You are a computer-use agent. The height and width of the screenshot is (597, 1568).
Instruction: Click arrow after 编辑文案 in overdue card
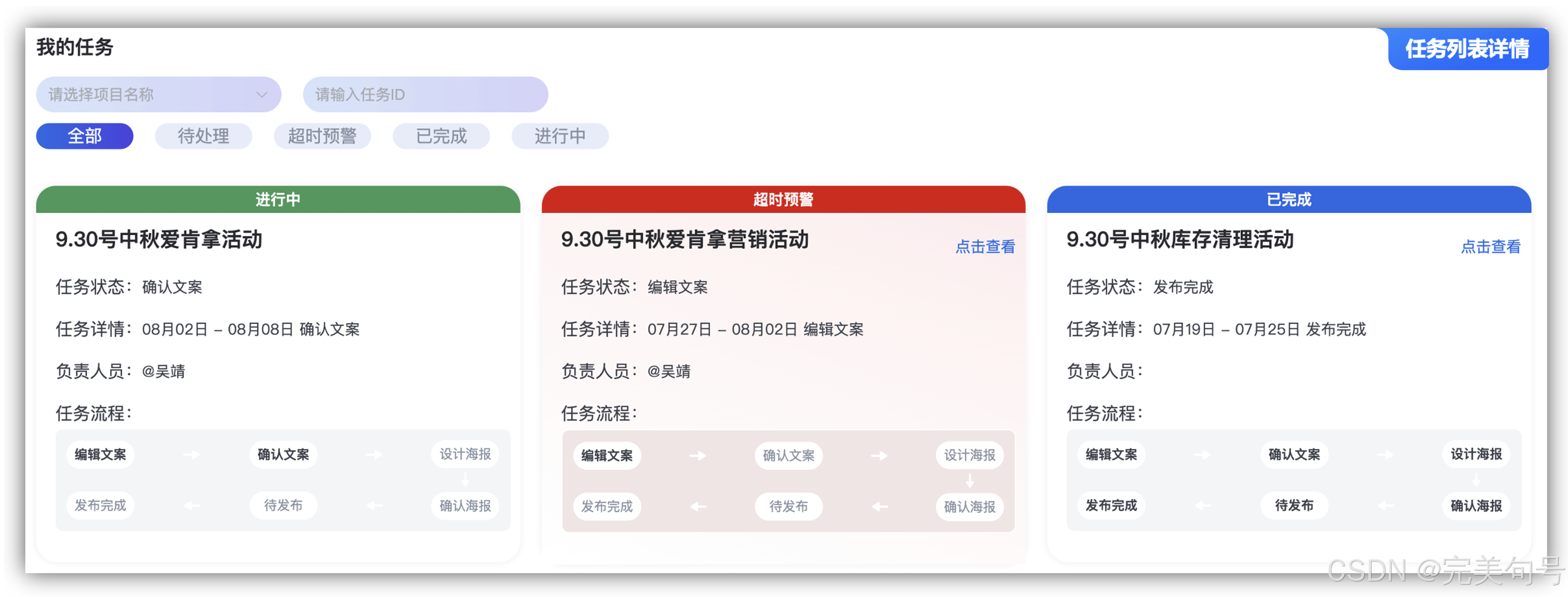point(698,455)
